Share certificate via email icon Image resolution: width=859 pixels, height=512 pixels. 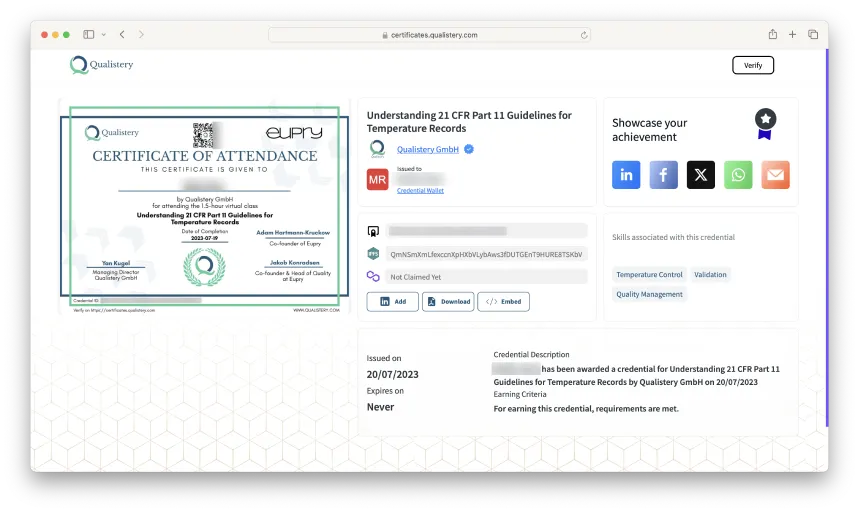coord(775,175)
